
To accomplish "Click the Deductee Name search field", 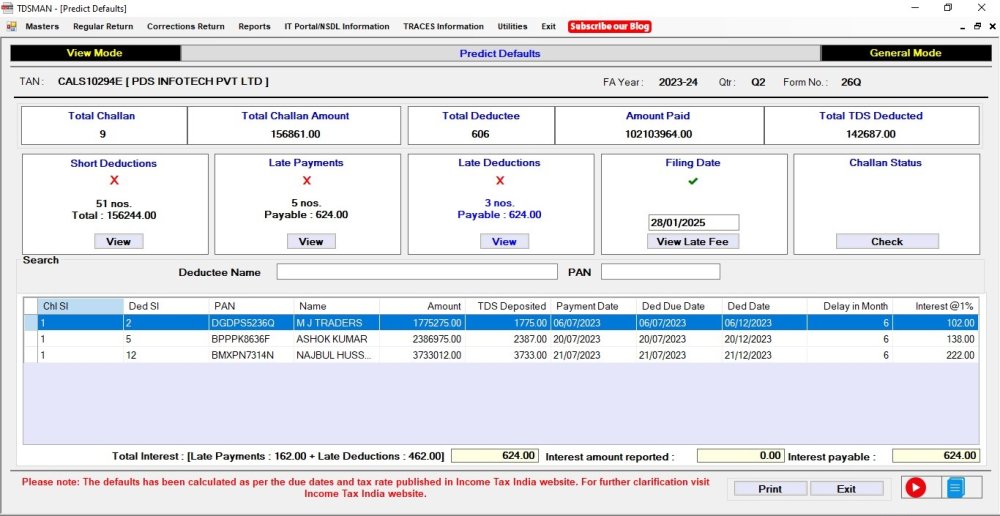I will click(417, 272).
